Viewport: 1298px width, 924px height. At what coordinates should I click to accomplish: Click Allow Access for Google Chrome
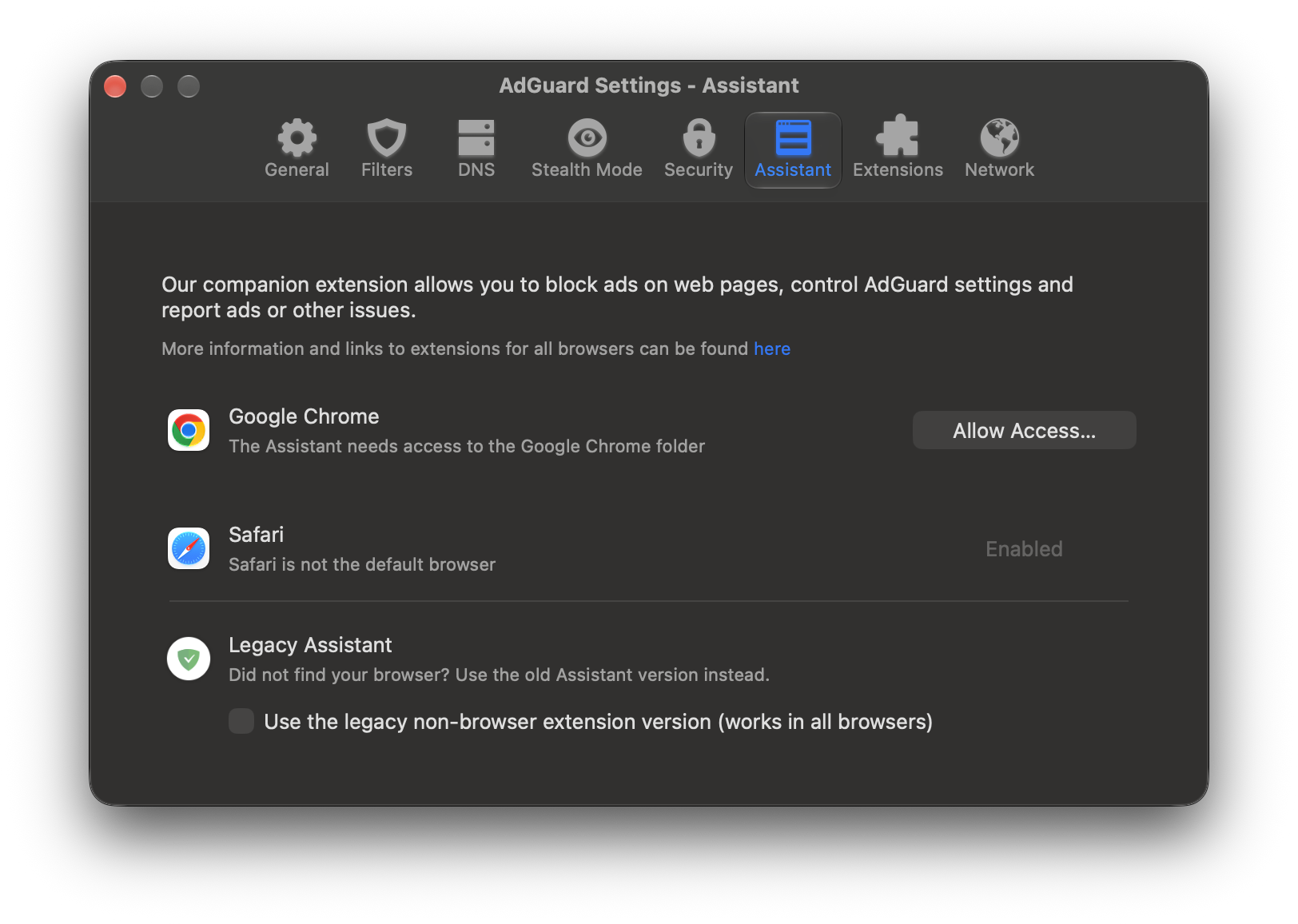point(1024,430)
